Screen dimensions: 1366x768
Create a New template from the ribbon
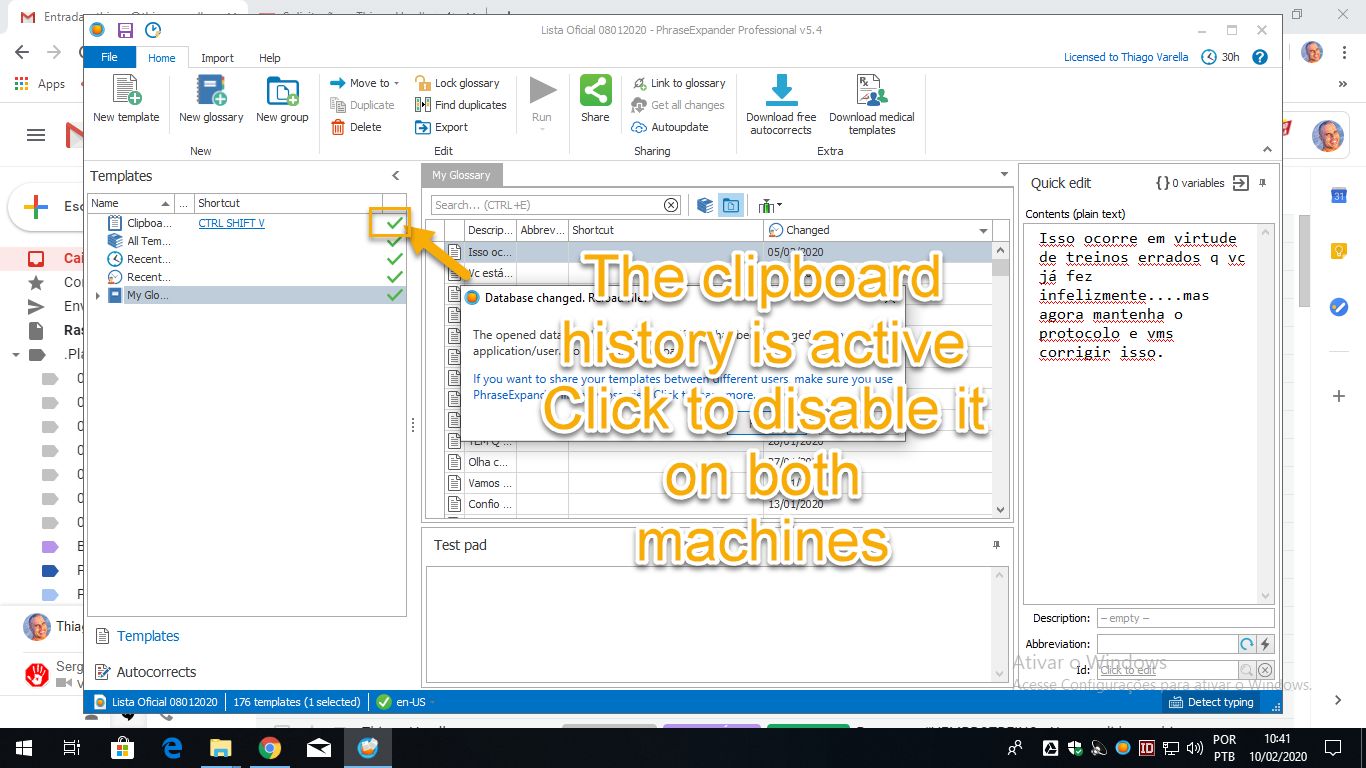126,99
